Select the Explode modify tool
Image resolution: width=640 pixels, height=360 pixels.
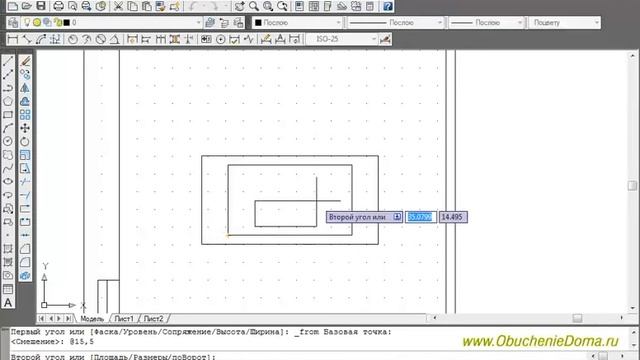(25, 276)
